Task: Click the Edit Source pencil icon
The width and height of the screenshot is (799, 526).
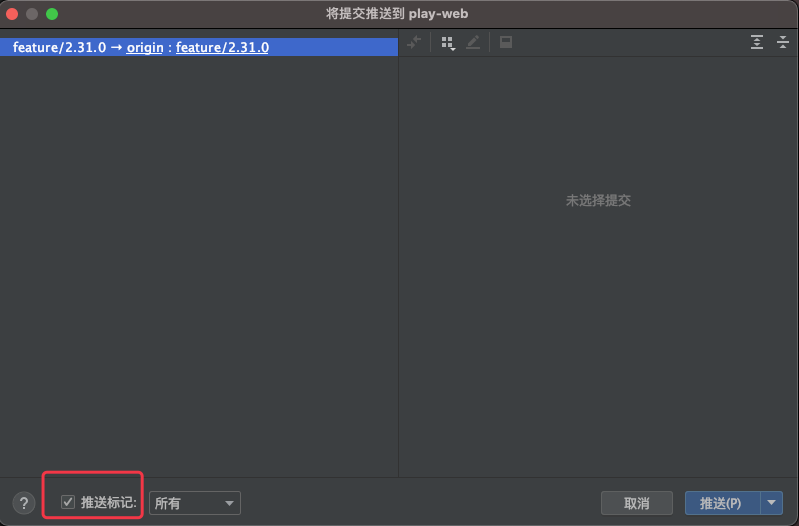Action: [x=473, y=42]
